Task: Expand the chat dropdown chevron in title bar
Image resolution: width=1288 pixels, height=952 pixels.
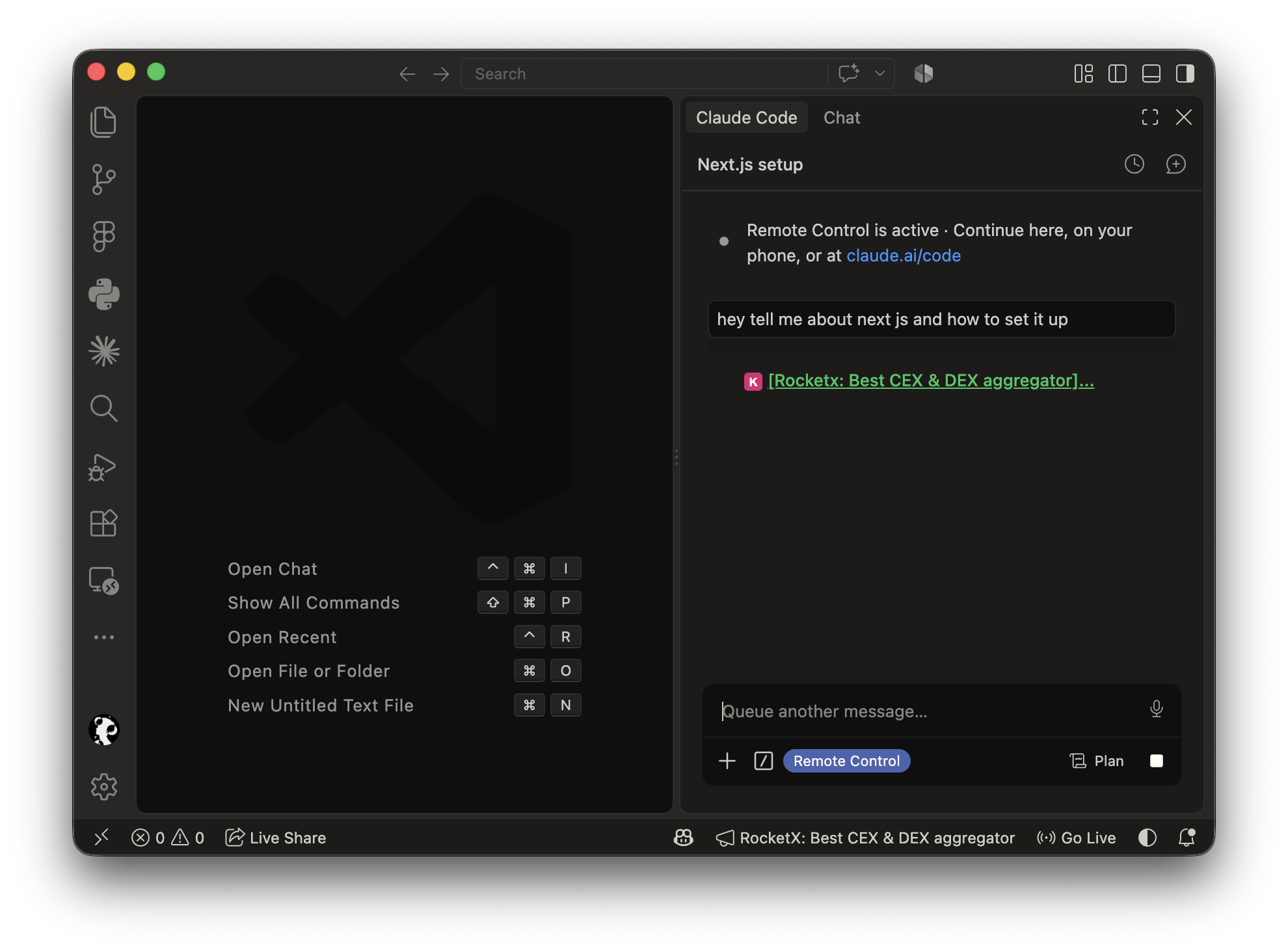Action: pos(879,73)
